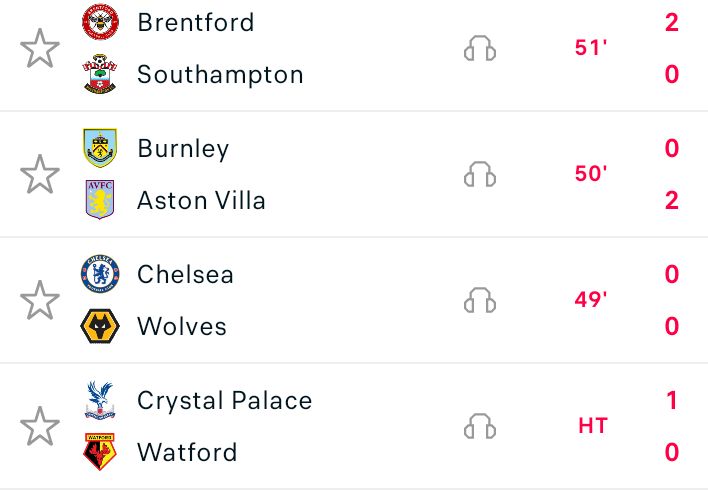Screen dimensions: 708x492
Task: Favorite the Brentford vs Southampton match star
Action: 40,48
